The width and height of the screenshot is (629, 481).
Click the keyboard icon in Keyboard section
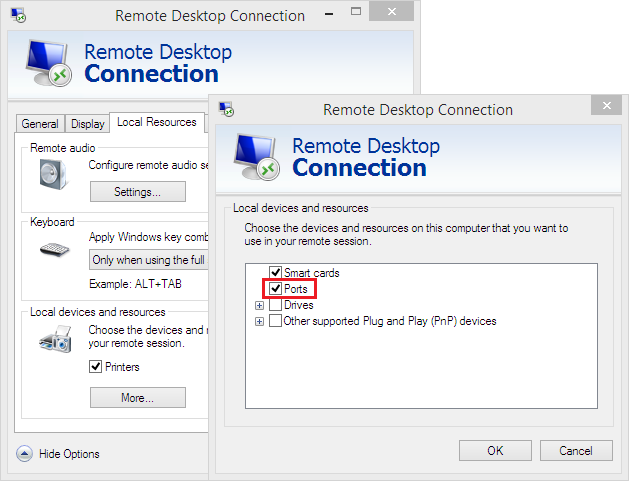coord(55,247)
